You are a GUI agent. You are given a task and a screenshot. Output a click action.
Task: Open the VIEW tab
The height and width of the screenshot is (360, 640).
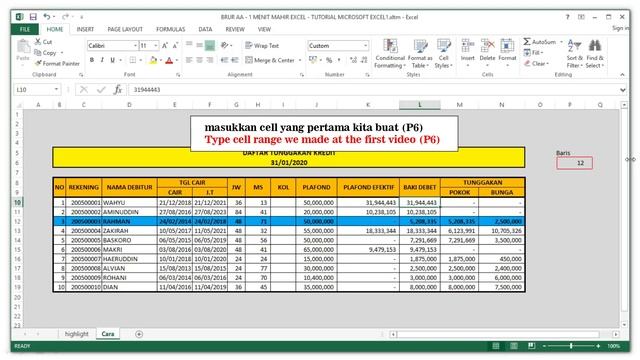pos(264,29)
